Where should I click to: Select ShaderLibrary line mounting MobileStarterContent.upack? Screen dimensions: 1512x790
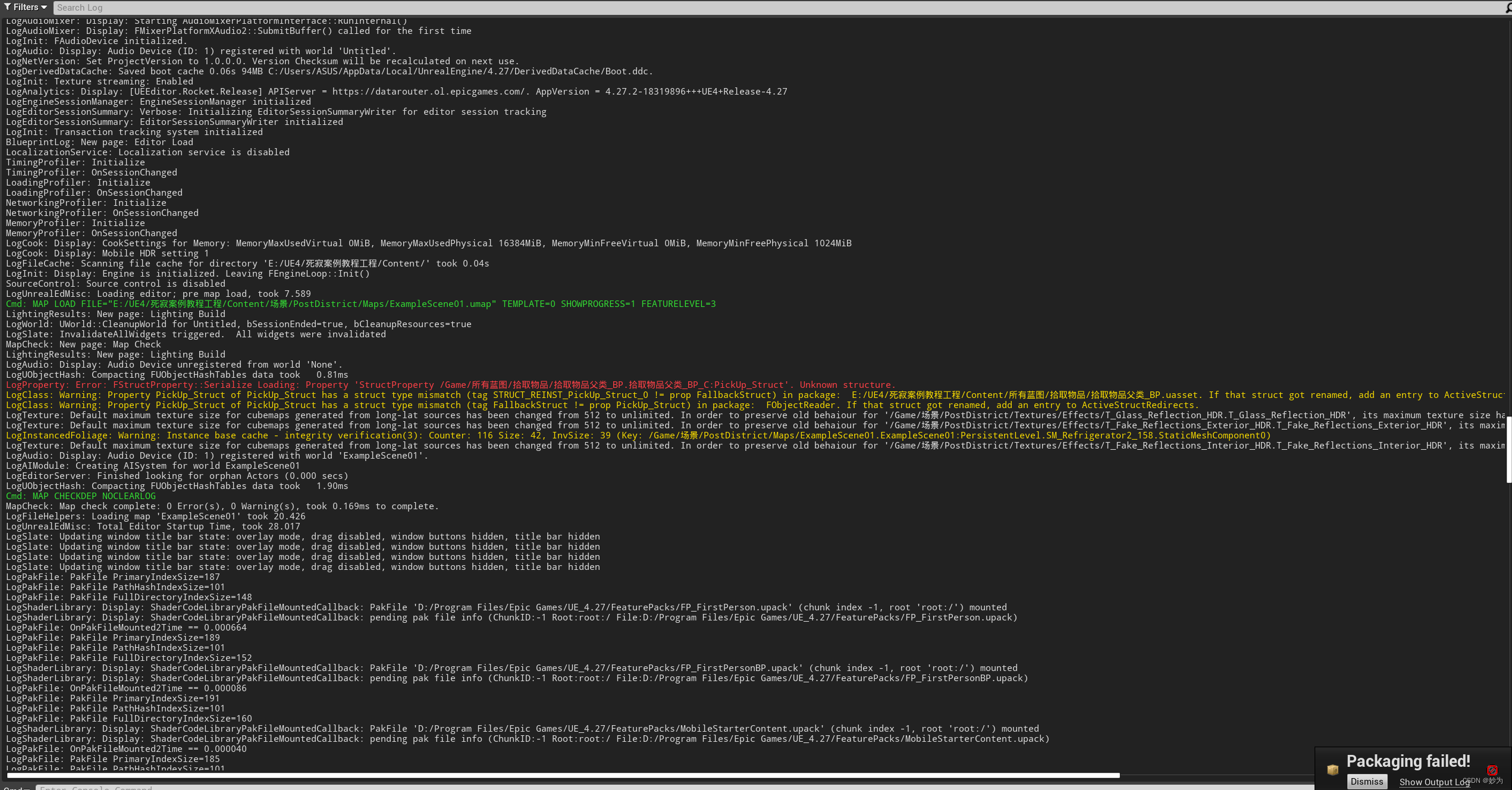tap(522, 729)
